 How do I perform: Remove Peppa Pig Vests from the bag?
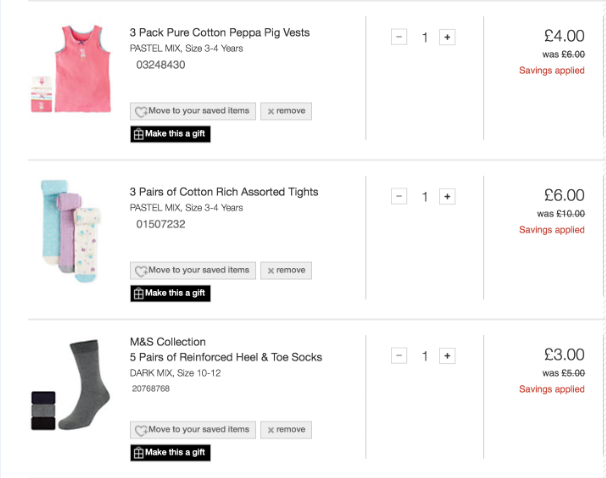(x=286, y=111)
